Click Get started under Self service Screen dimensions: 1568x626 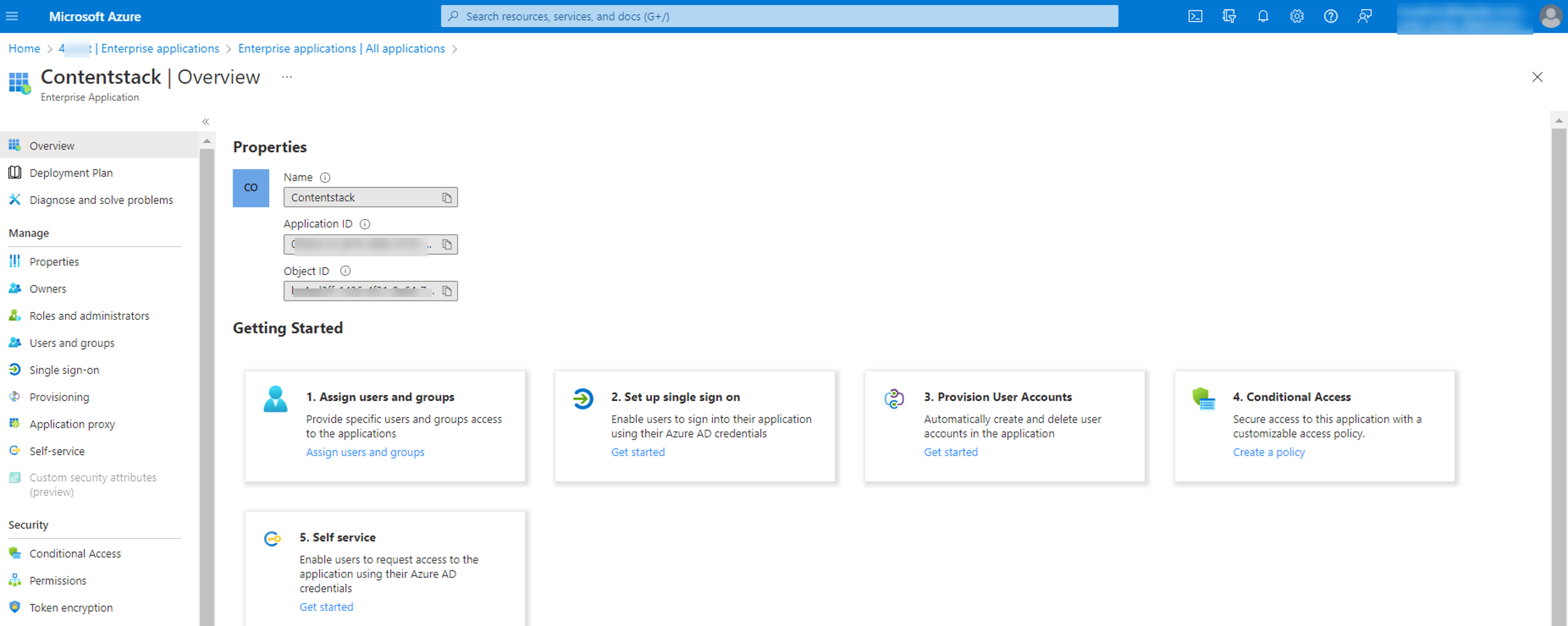point(326,606)
